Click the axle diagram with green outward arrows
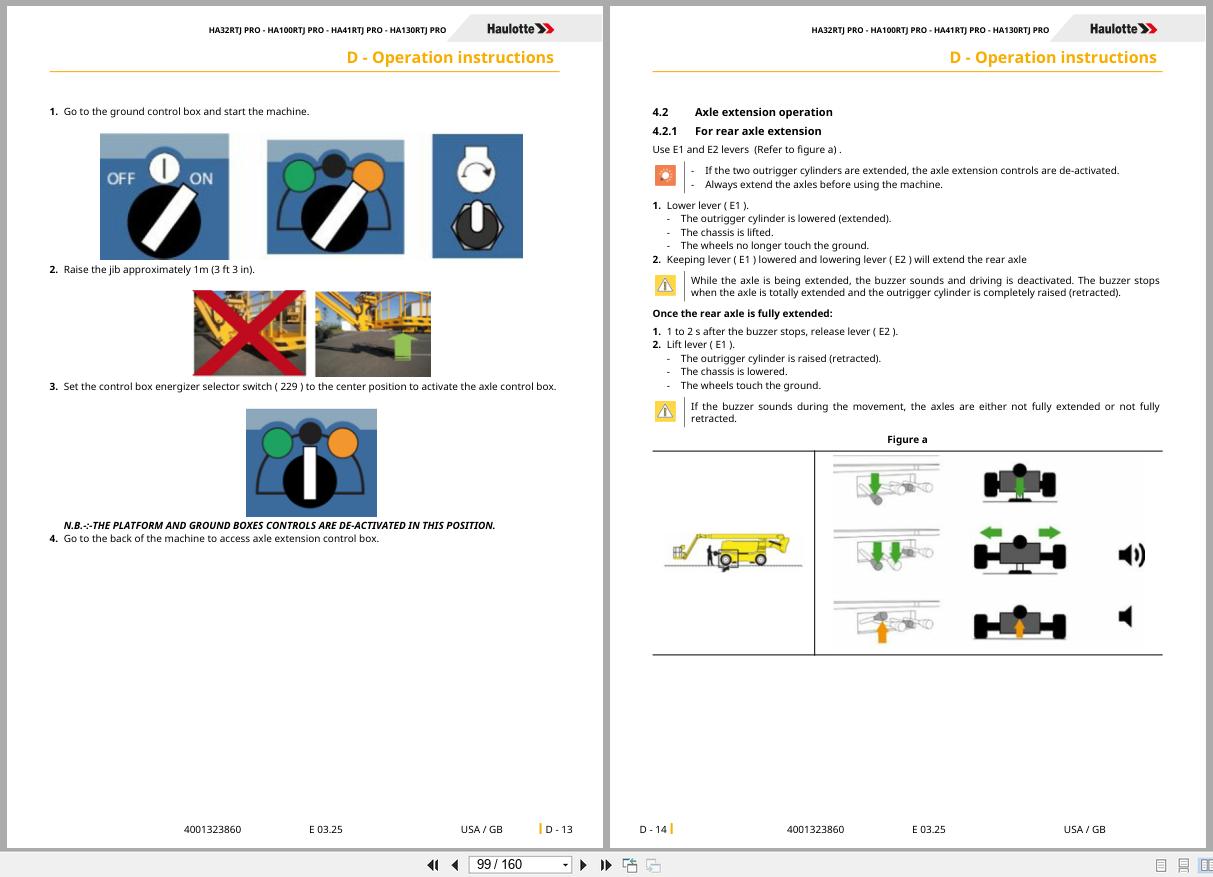This screenshot has height=877, width=1213. click(x=1019, y=551)
